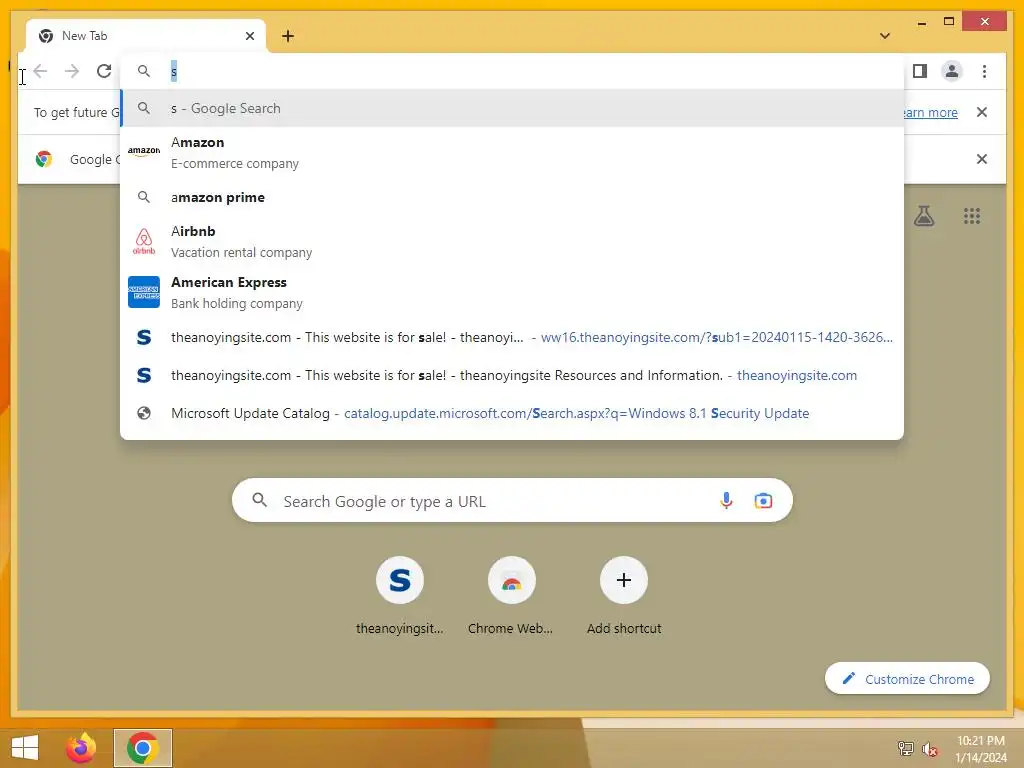
Task: Toggle the side panel icon
Action: (x=920, y=71)
